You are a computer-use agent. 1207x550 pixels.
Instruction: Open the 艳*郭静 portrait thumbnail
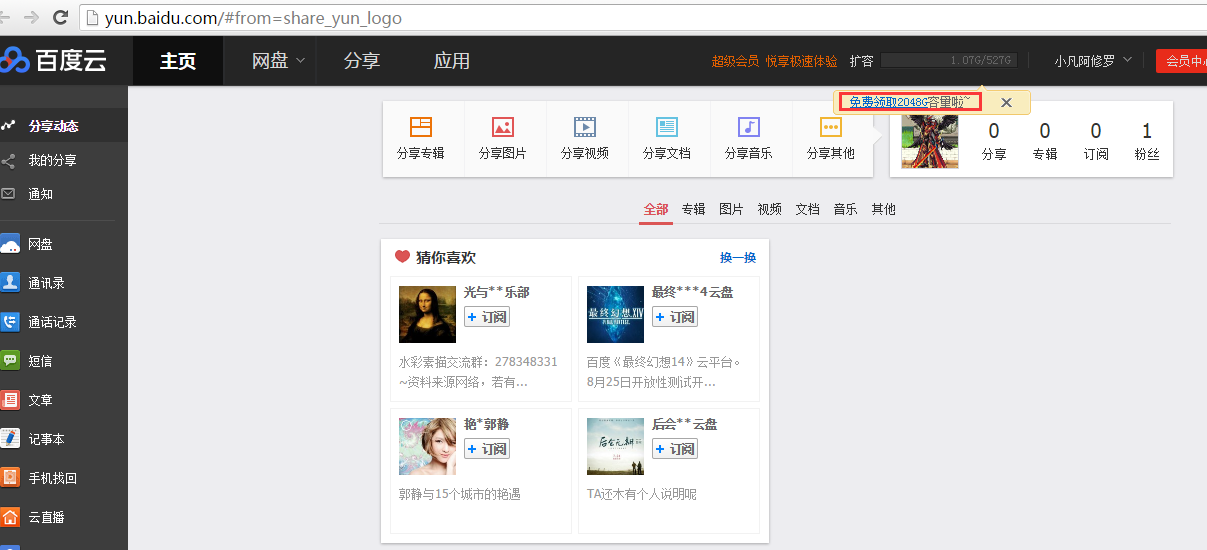pyautogui.click(x=427, y=446)
